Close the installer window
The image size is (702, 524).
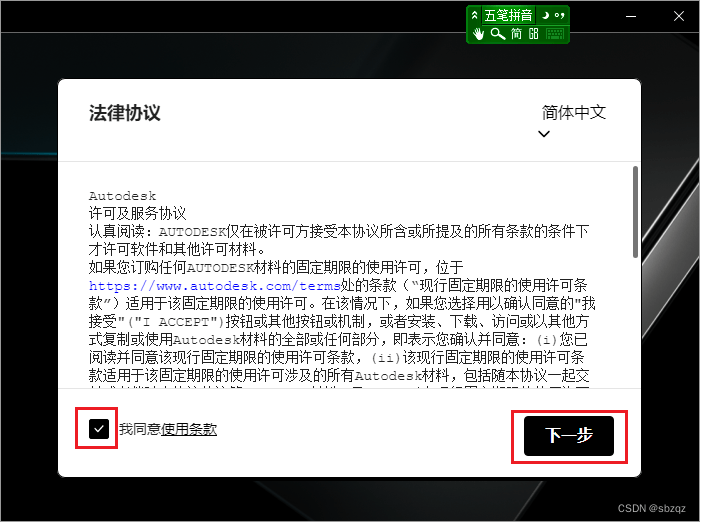[x=681, y=17]
